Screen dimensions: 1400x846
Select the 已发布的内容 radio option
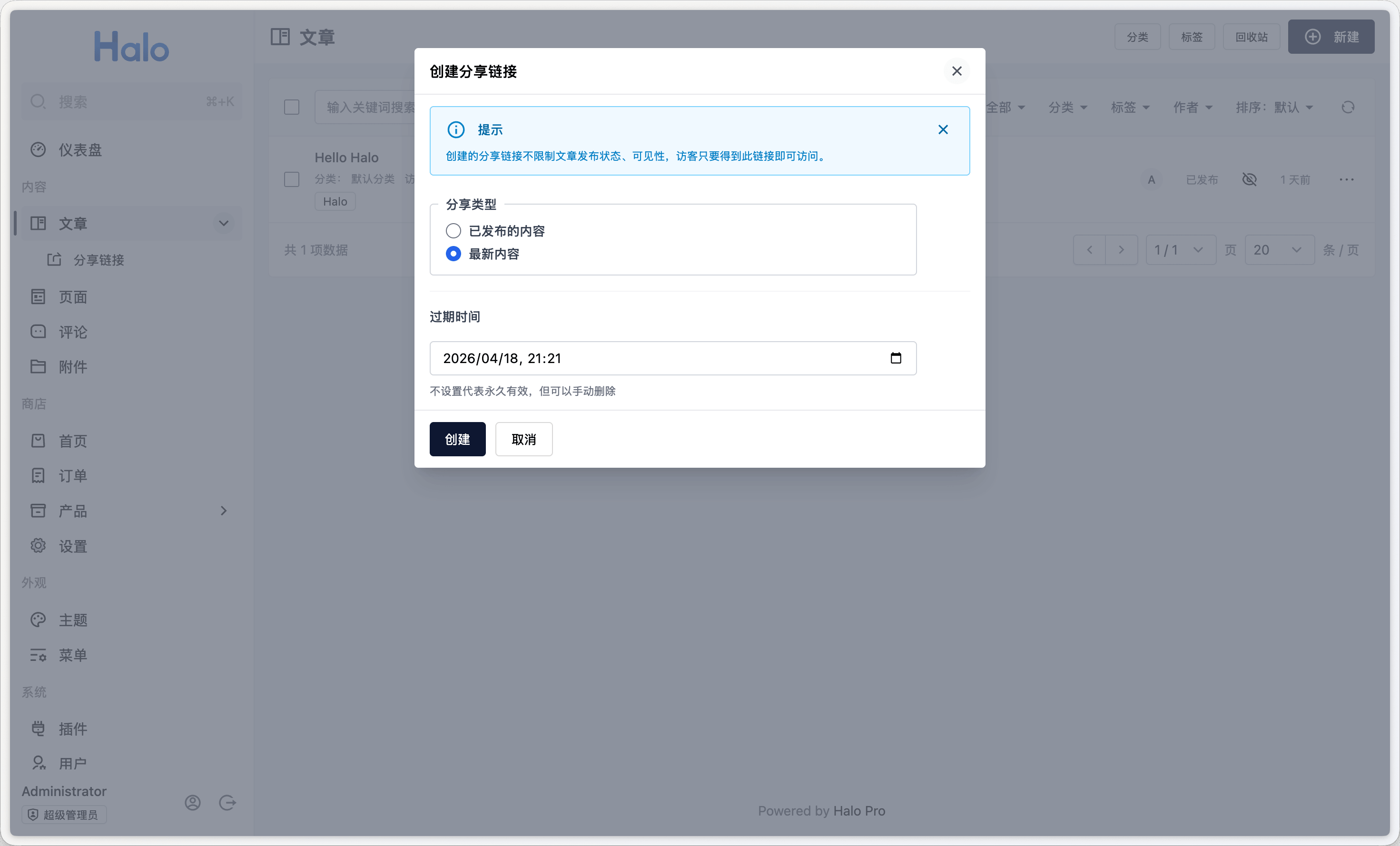453,231
